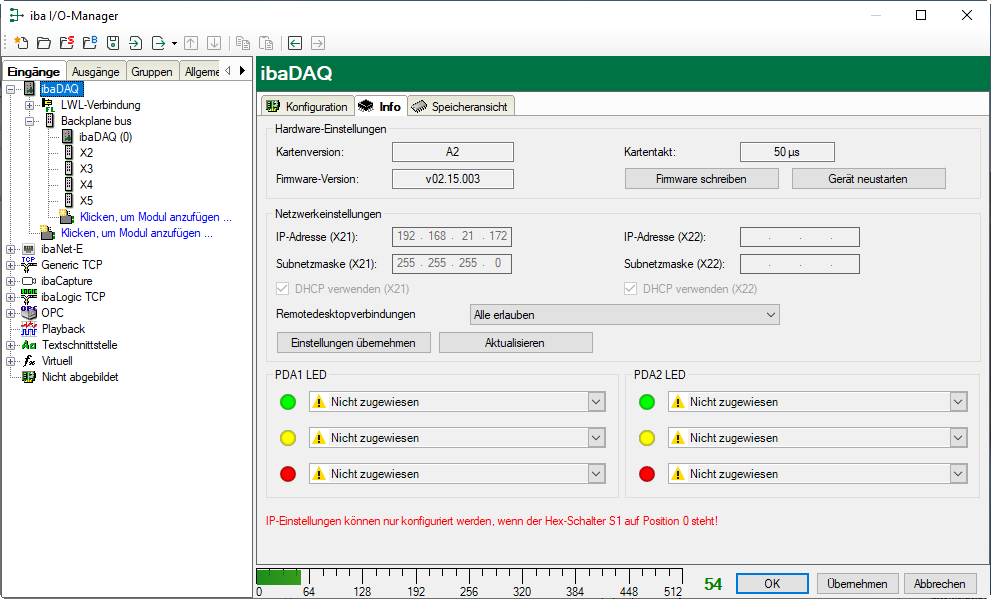Toggle DHCP verwenden (X22) checkbox
The height and width of the screenshot is (599, 991).
point(631,289)
